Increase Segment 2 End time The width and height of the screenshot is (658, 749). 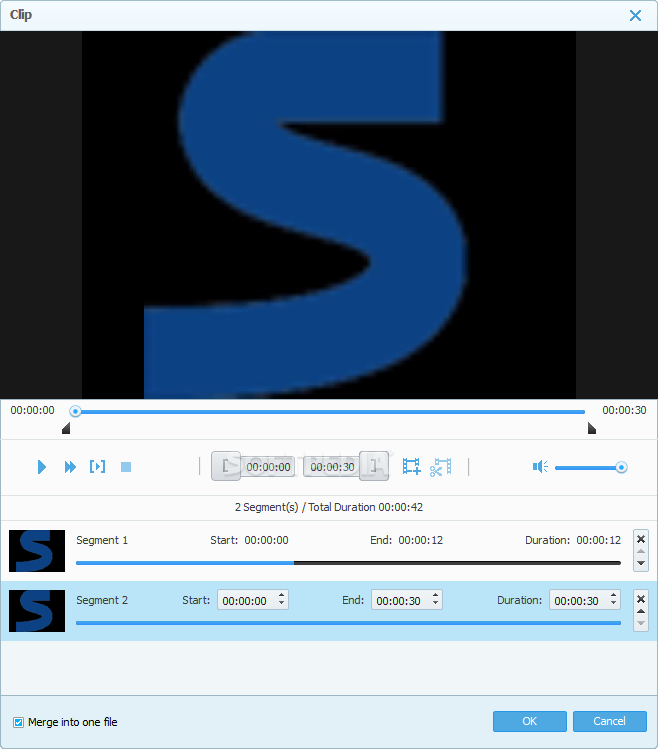435,595
